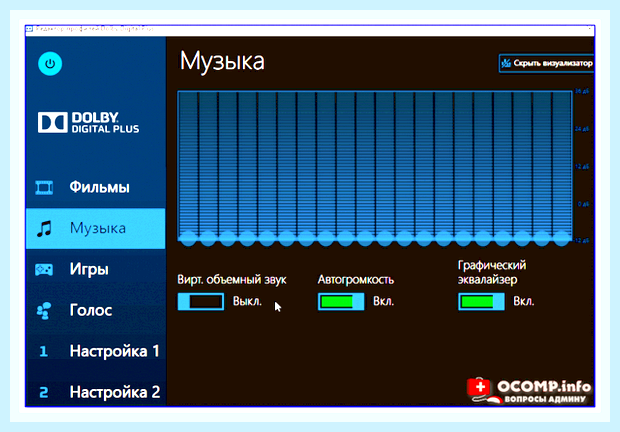Click the Графический эквалайзер label
The image size is (620, 432).
(492, 272)
